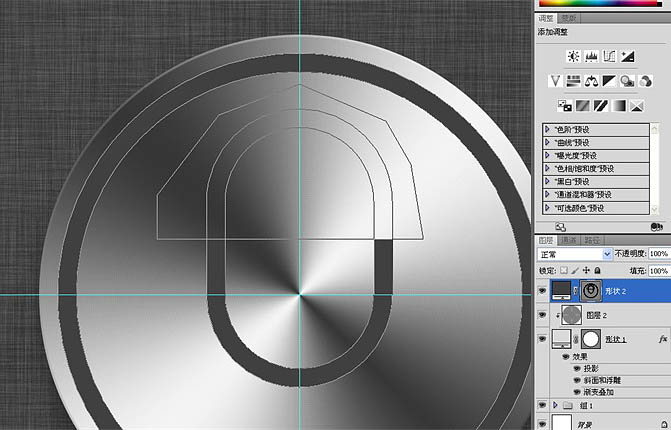This screenshot has height=430, width=671.
Task: Add an Exposure adjustment
Action: [x=628, y=56]
